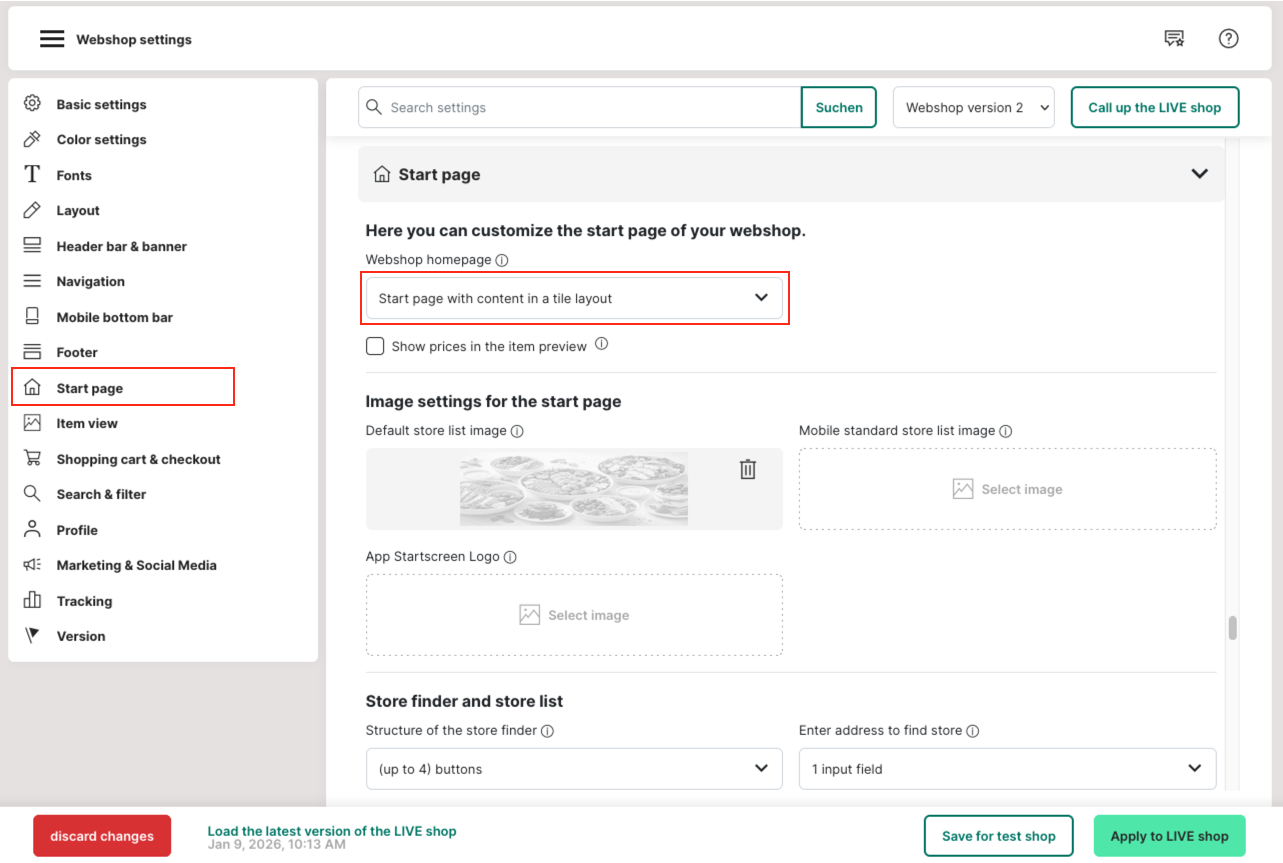This screenshot has height=863, width=1283.
Task: Select image for App Startscreen Logo
Action: point(574,615)
